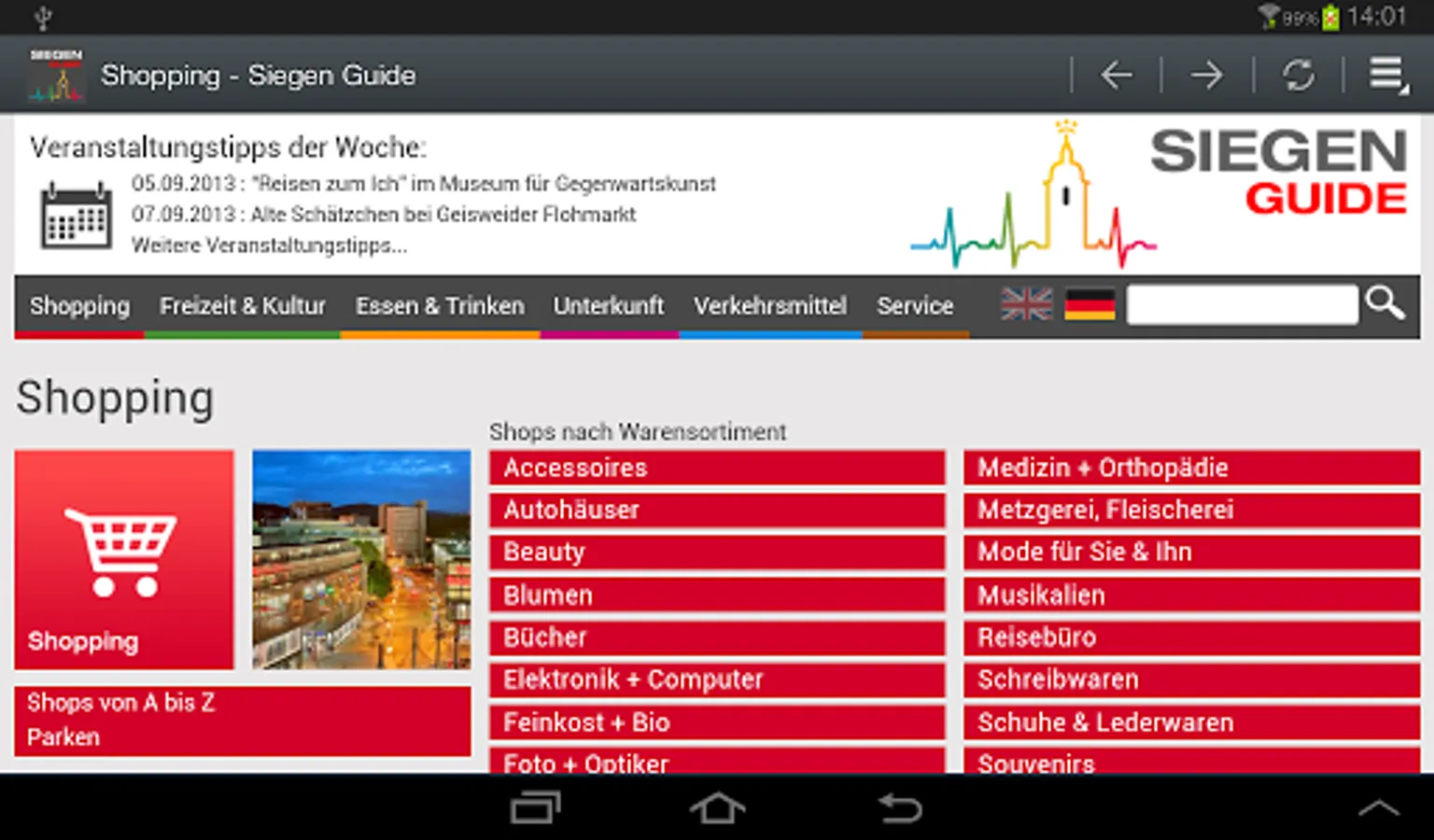The width and height of the screenshot is (1434, 840).
Task: Select the Autohäuser category
Action: click(x=717, y=510)
